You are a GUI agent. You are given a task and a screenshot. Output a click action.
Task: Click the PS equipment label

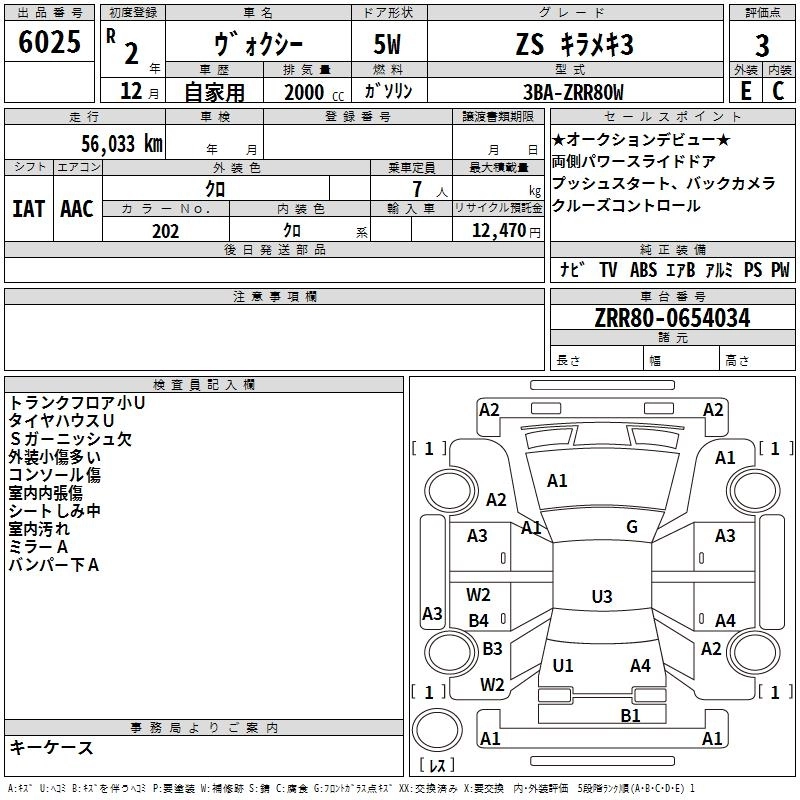pos(753,269)
